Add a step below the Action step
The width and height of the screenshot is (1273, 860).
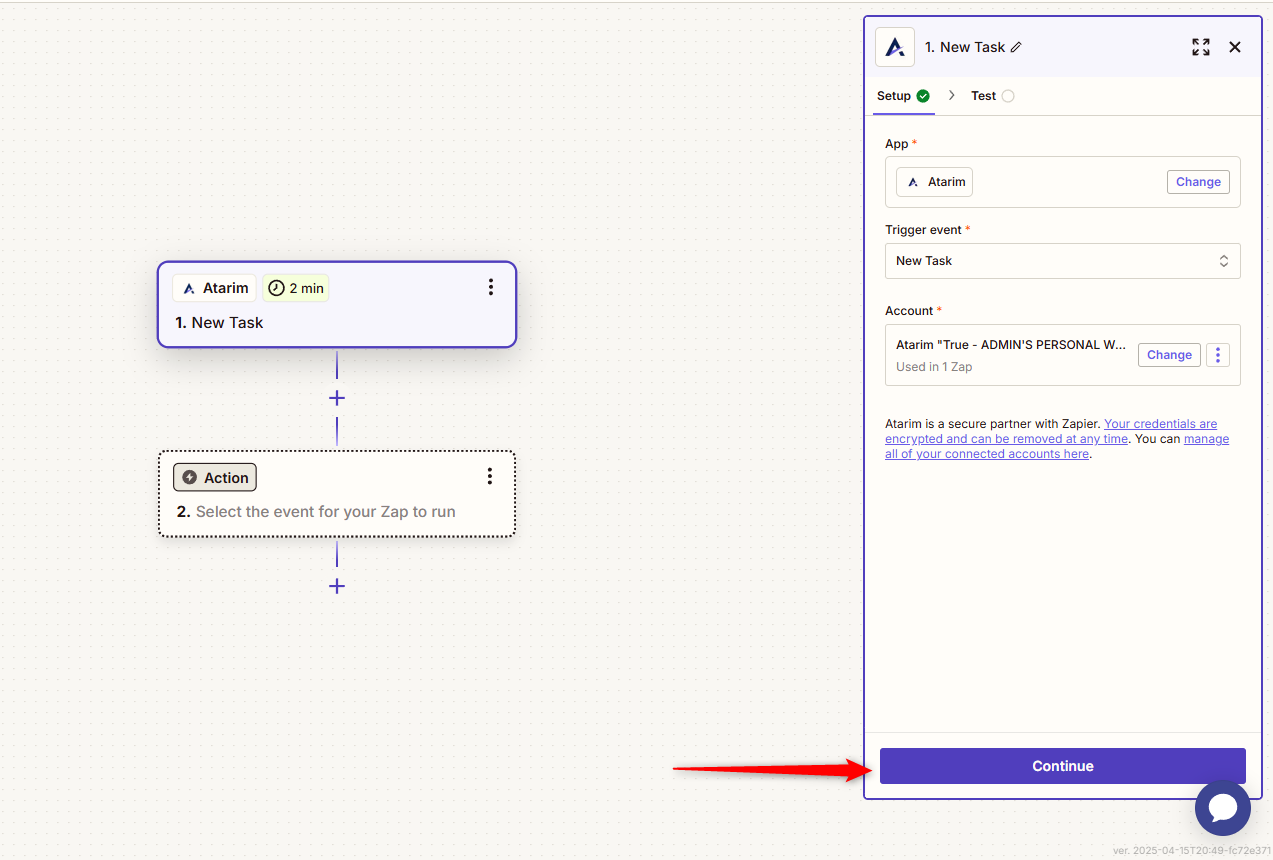[337, 586]
